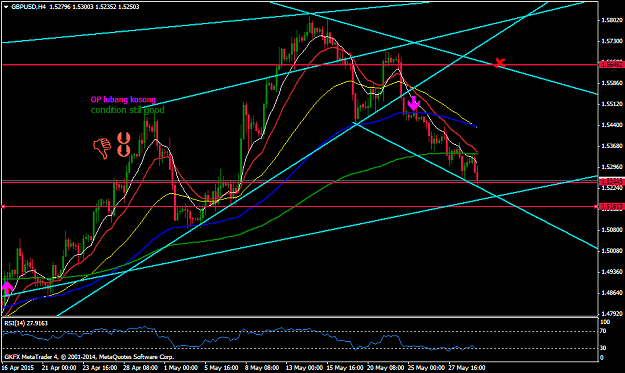
Task: Click the 25 May 00:00 time label
Action: (x=426, y=367)
